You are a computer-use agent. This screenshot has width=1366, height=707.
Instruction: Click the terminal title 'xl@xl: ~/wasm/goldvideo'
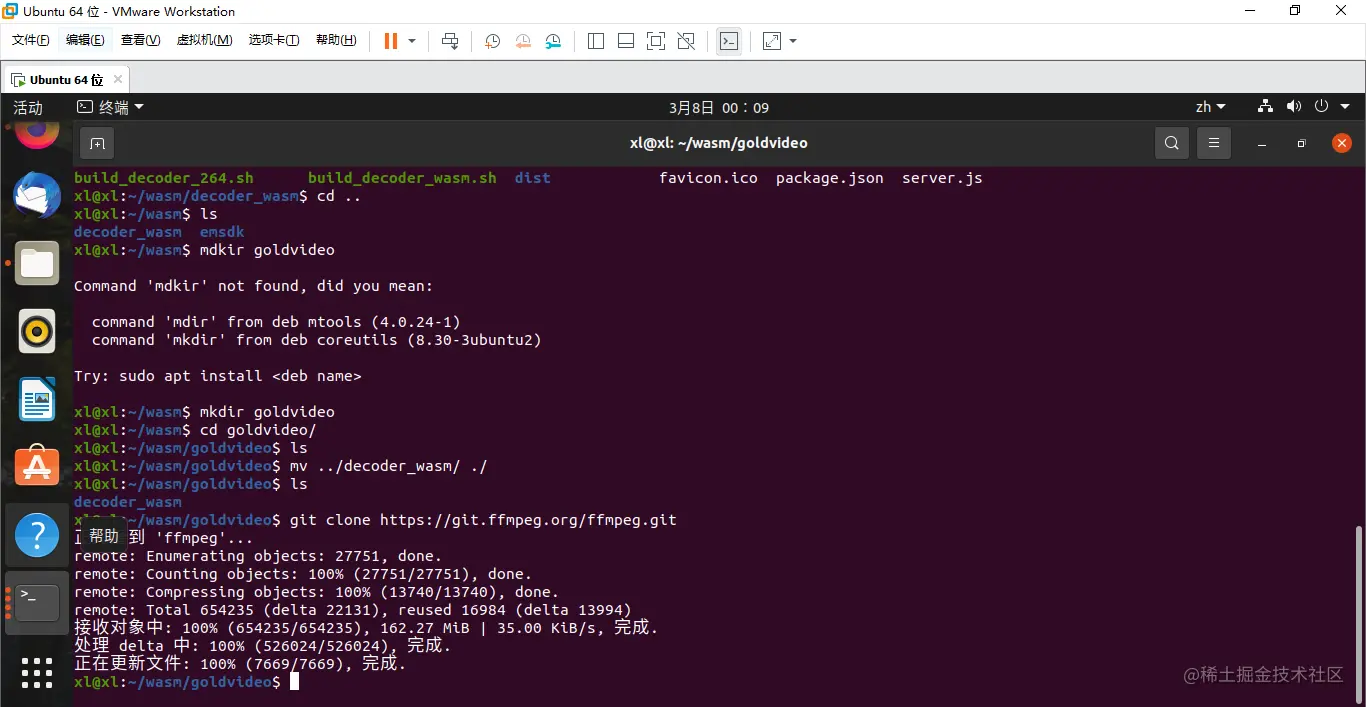click(x=718, y=143)
